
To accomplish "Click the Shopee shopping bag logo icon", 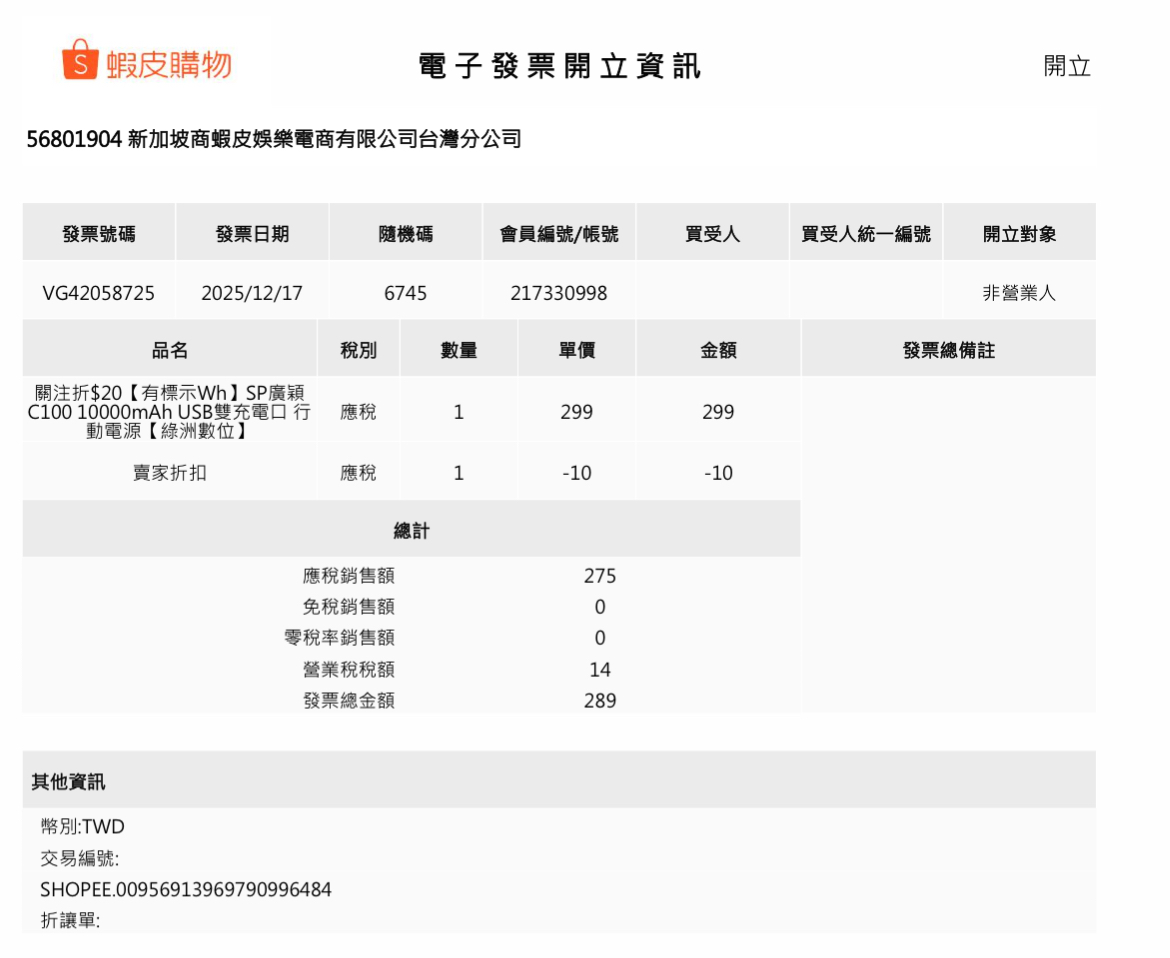I will click(x=80, y=62).
